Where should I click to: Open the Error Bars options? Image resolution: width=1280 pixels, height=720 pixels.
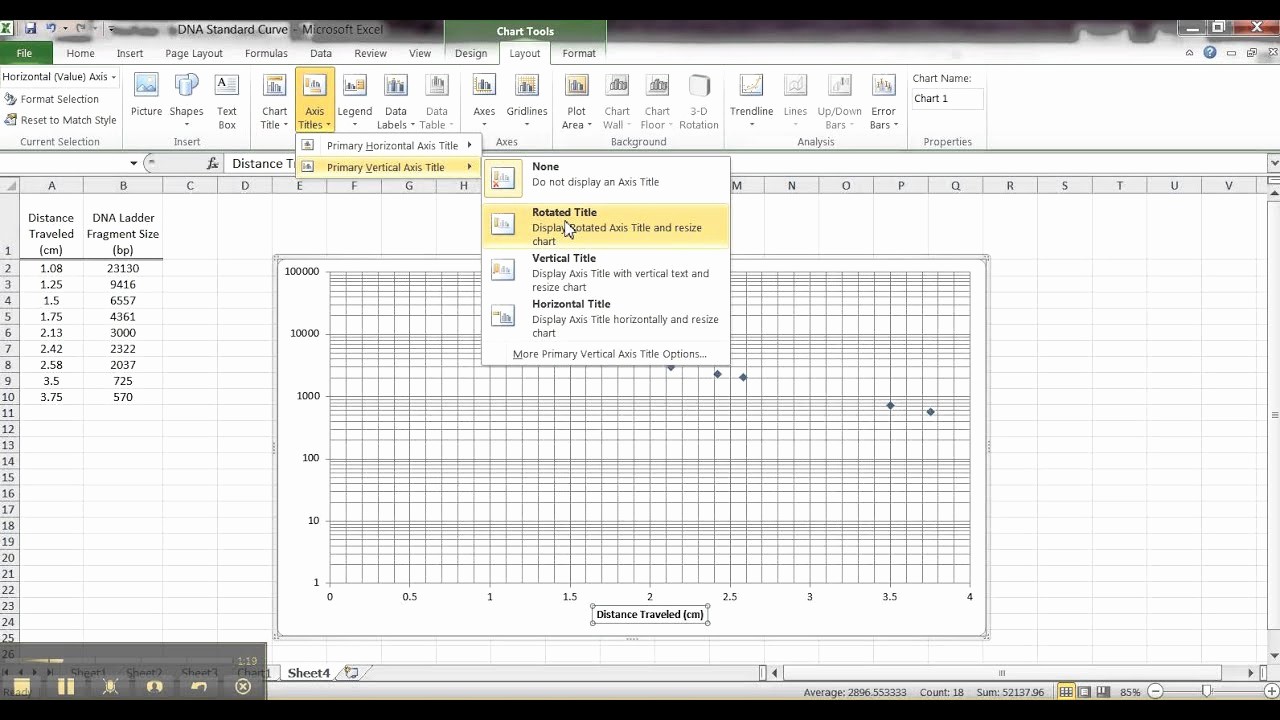click(883, 99)
